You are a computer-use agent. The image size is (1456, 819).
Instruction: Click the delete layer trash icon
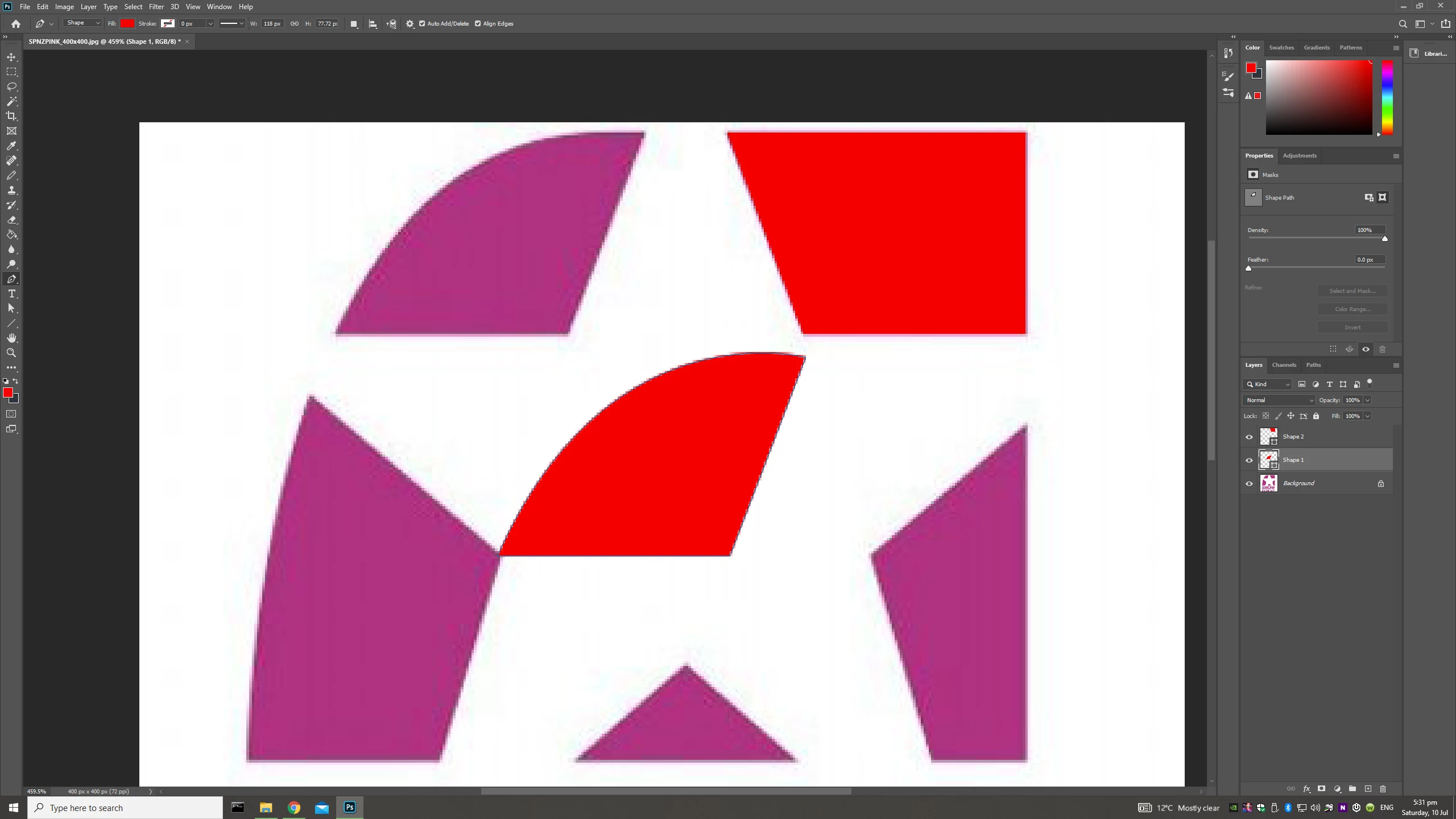1383,789
